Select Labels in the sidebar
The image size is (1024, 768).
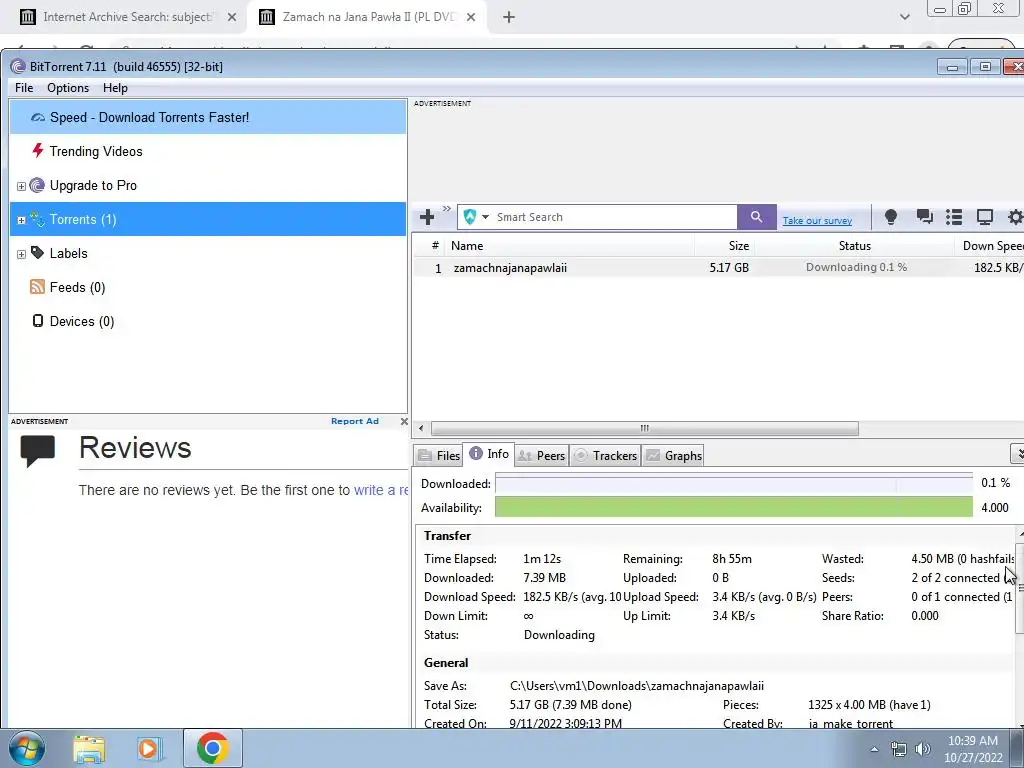[69, 253]
